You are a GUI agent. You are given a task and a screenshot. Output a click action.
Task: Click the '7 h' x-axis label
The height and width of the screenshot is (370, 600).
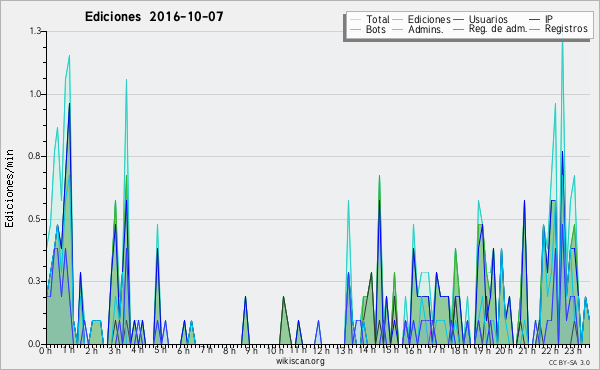207,350
